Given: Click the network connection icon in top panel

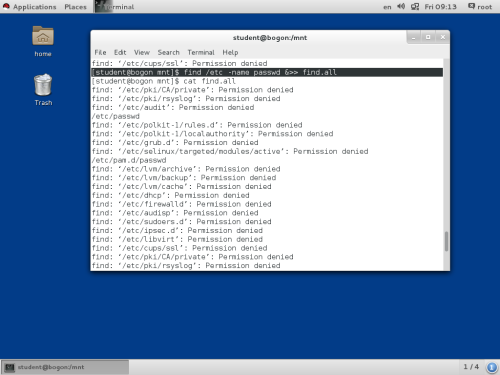Looking at the screenshot, I should click(415, 6).
